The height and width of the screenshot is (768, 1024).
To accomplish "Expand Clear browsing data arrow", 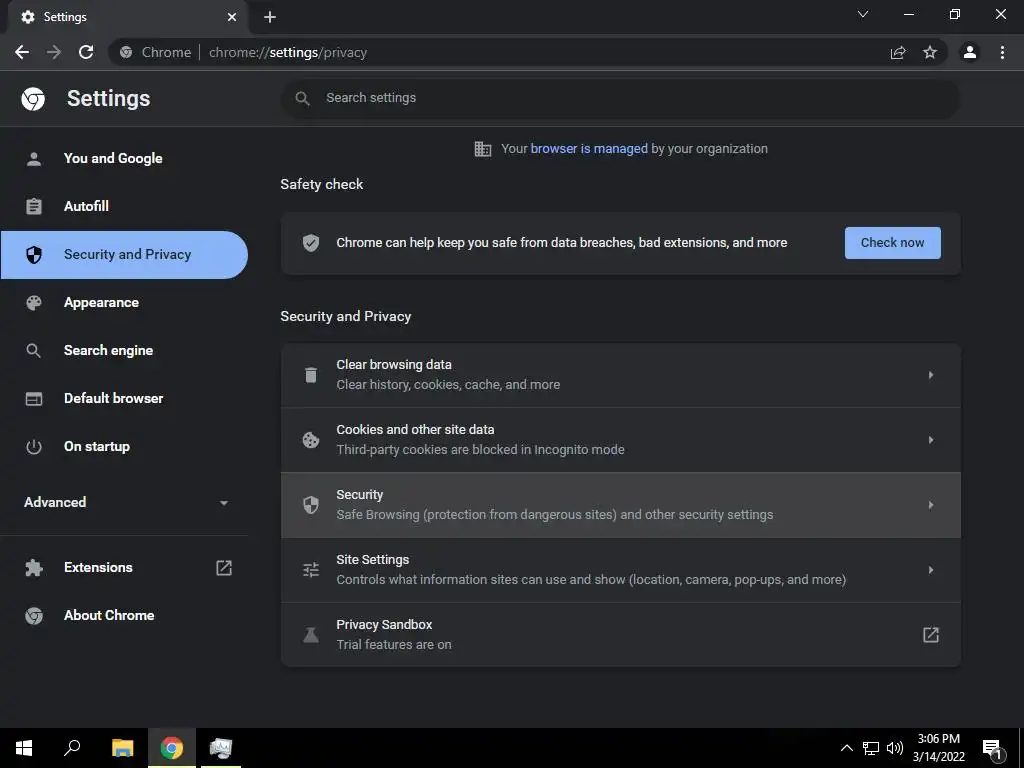I will pyautogui.click(x=931, y=375).
